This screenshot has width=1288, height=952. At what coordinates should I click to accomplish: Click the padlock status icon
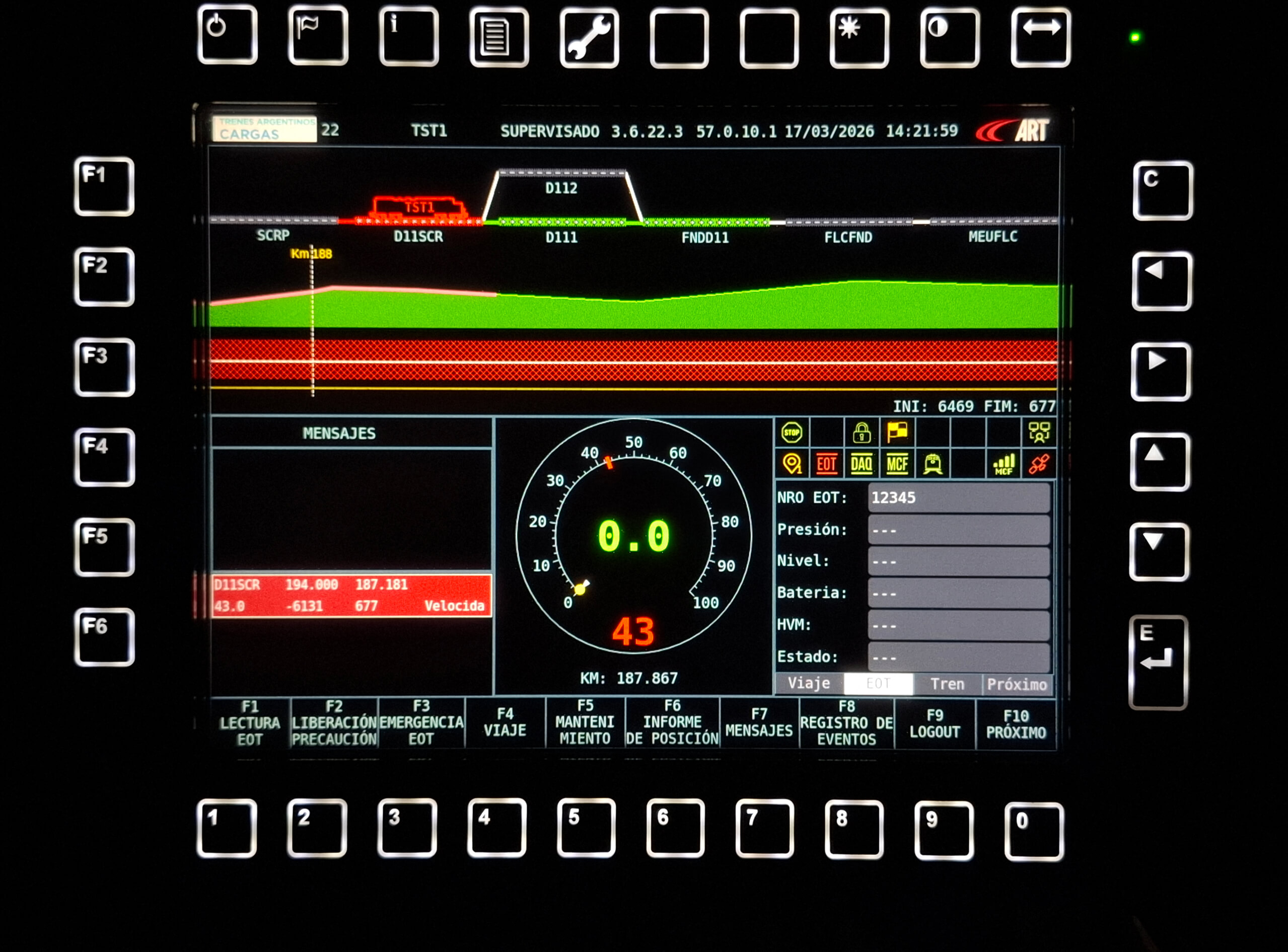pos(862,433)
